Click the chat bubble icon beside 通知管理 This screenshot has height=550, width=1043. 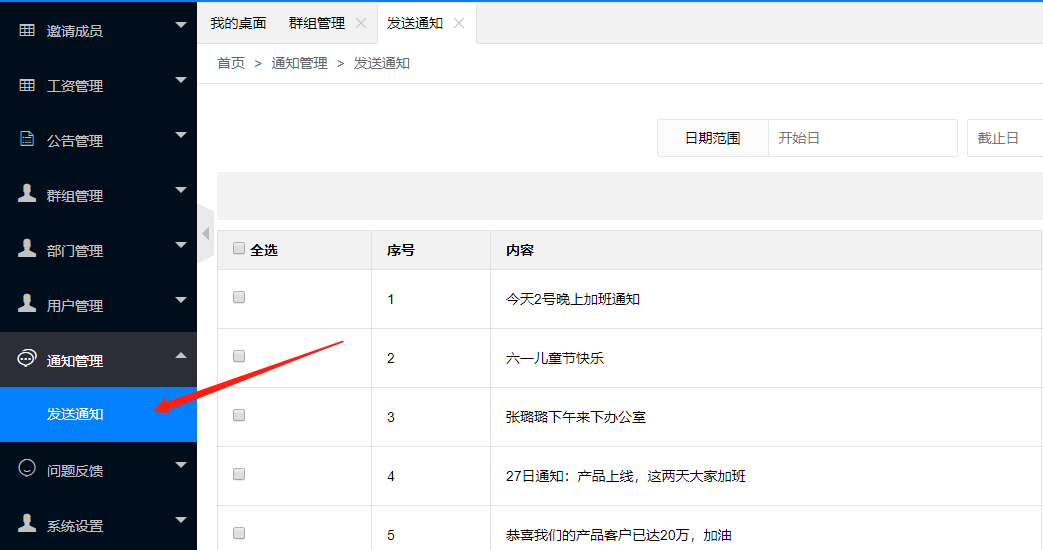point(27,359)
